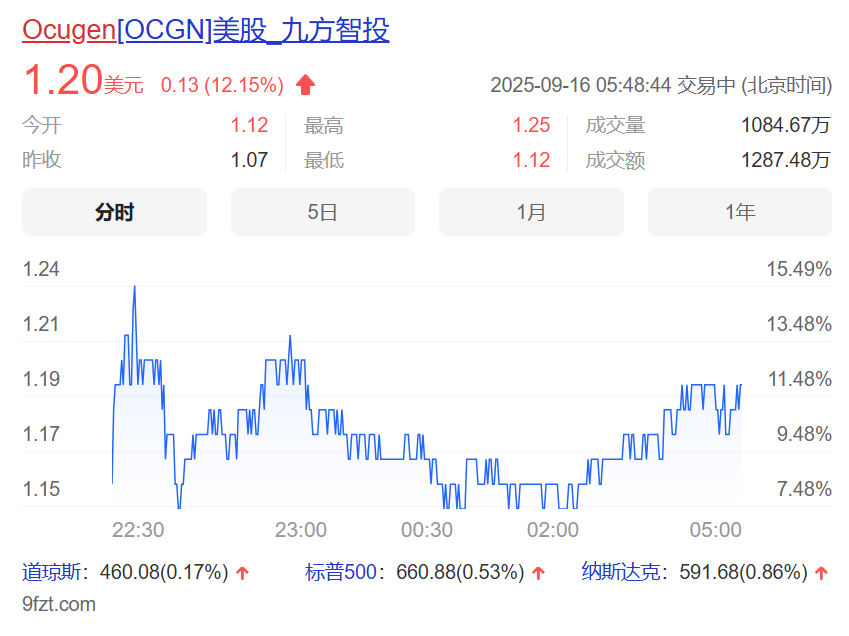Image resolution: width=849 pixels, height=636 pixels.
Task: Switch to the 1年 chart tab
Action: pyautogui.click(x=740, y=212)
